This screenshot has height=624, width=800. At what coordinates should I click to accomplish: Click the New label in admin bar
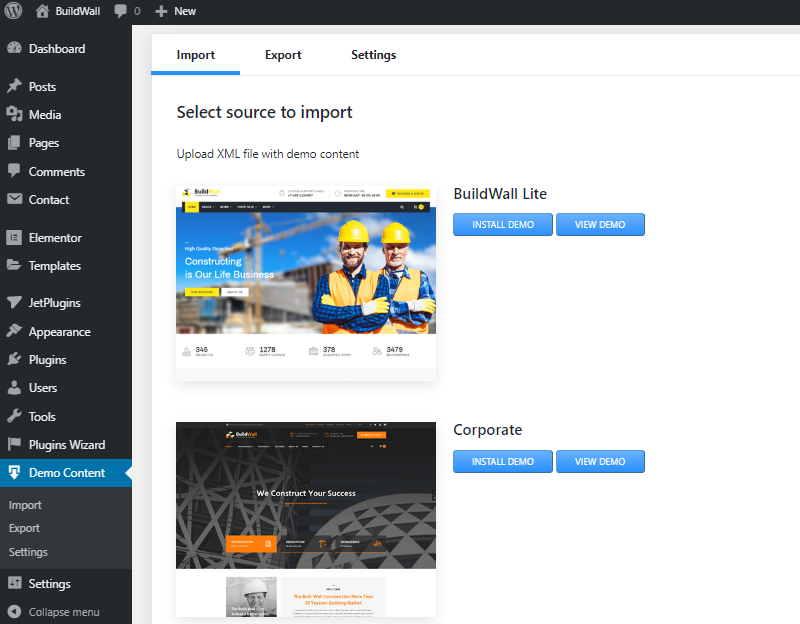185,11
